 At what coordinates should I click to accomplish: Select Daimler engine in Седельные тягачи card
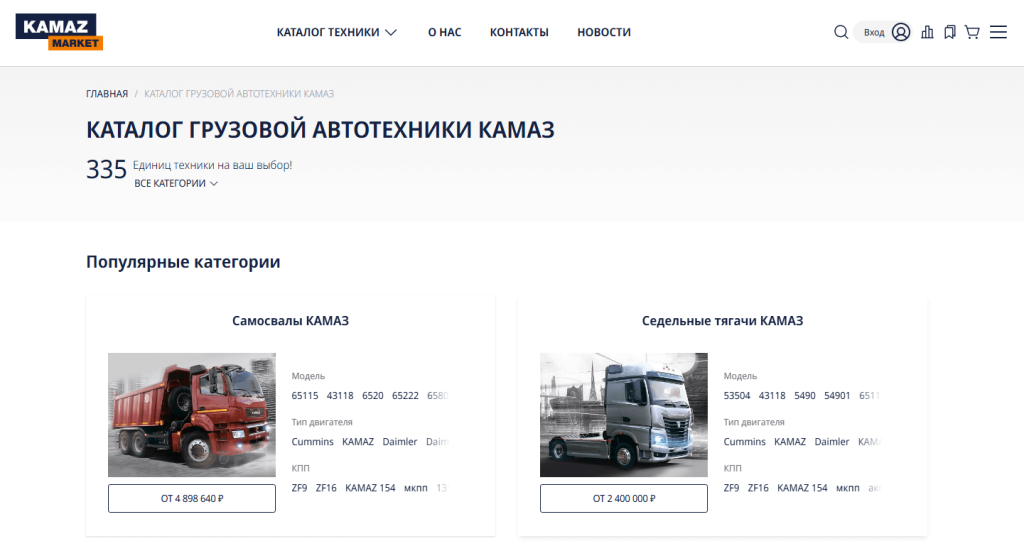(832, 442)
